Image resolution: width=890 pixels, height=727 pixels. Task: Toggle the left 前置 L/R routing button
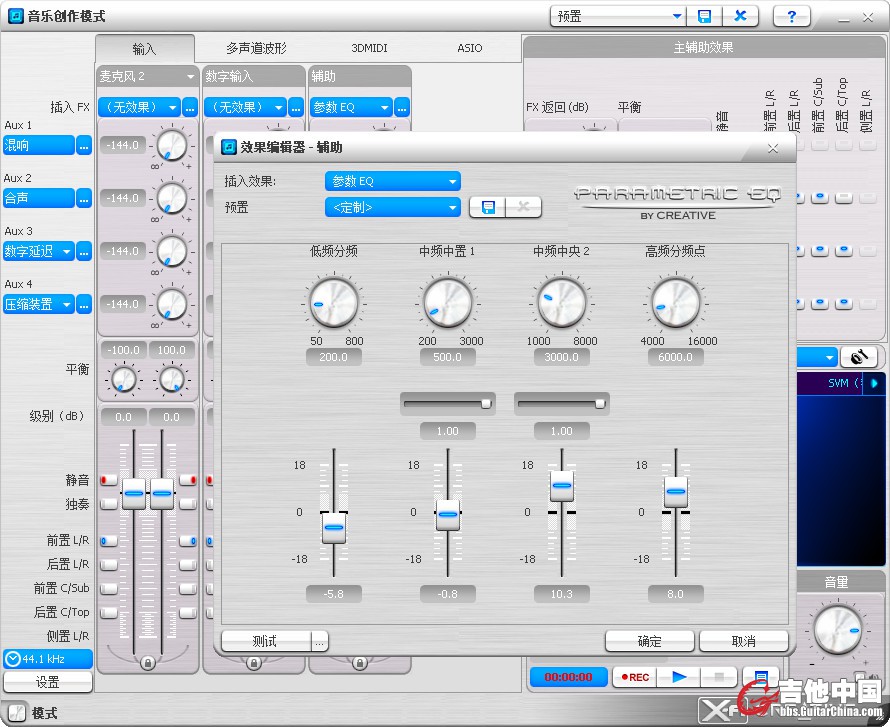point(108,541)
